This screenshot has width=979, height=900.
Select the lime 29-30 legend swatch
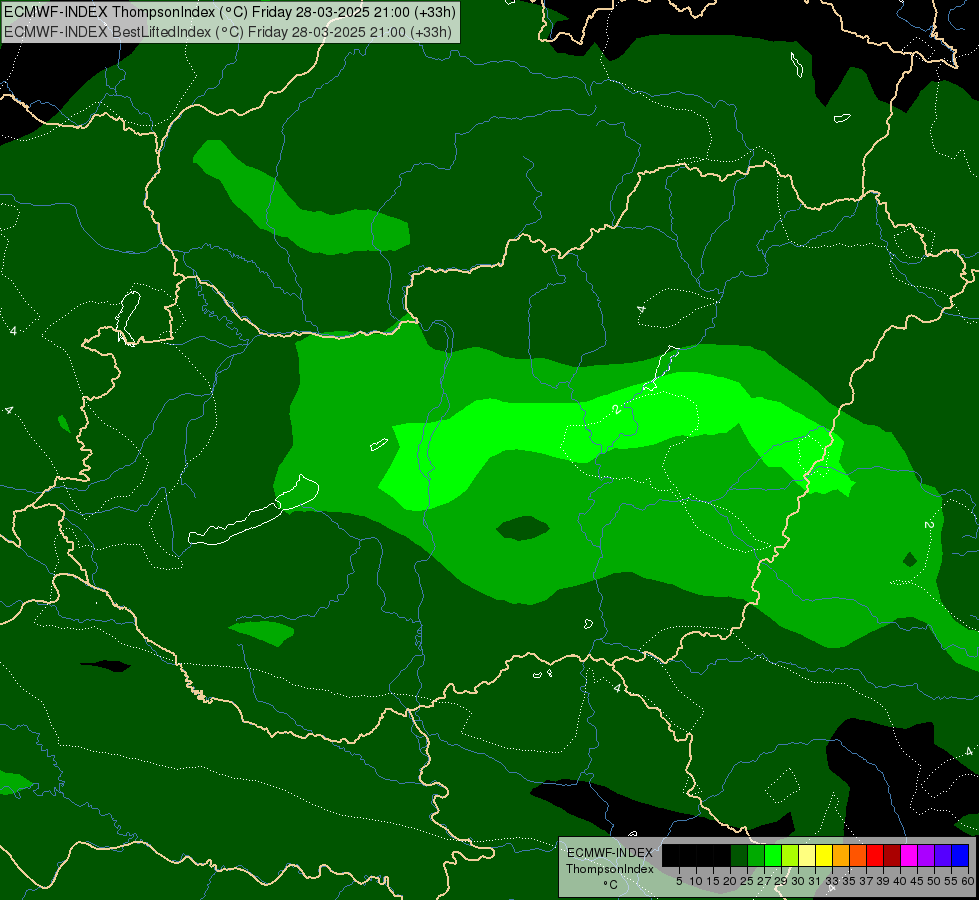(x=790, y=855)
